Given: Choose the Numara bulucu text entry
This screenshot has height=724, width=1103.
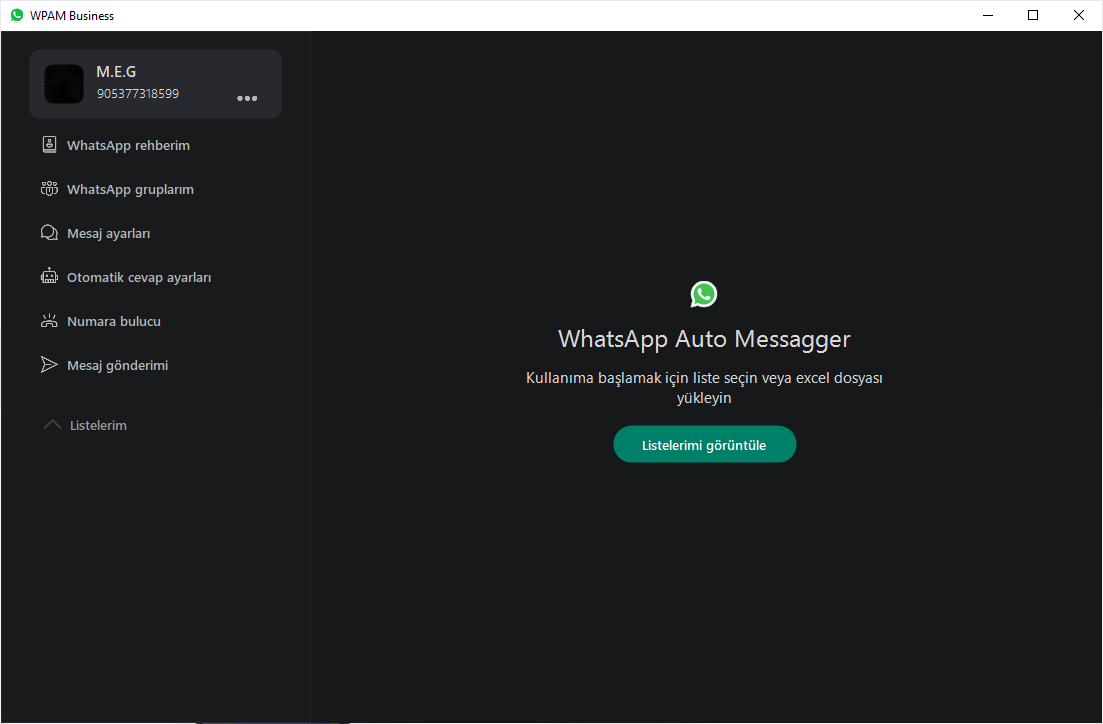Looking at the screenshot, I should (x=114, y=321).
